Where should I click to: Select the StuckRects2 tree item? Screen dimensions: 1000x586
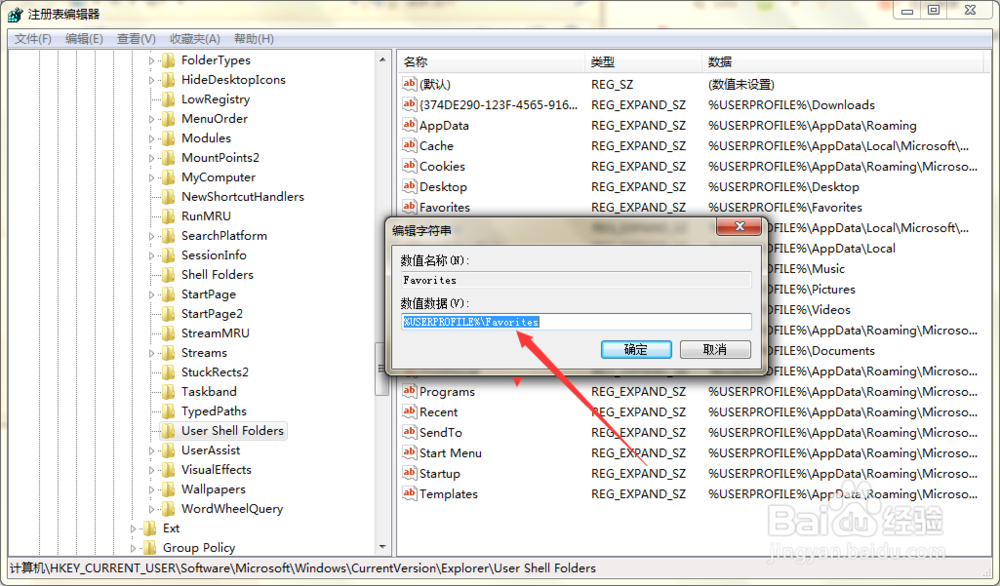tap(215, 372)
